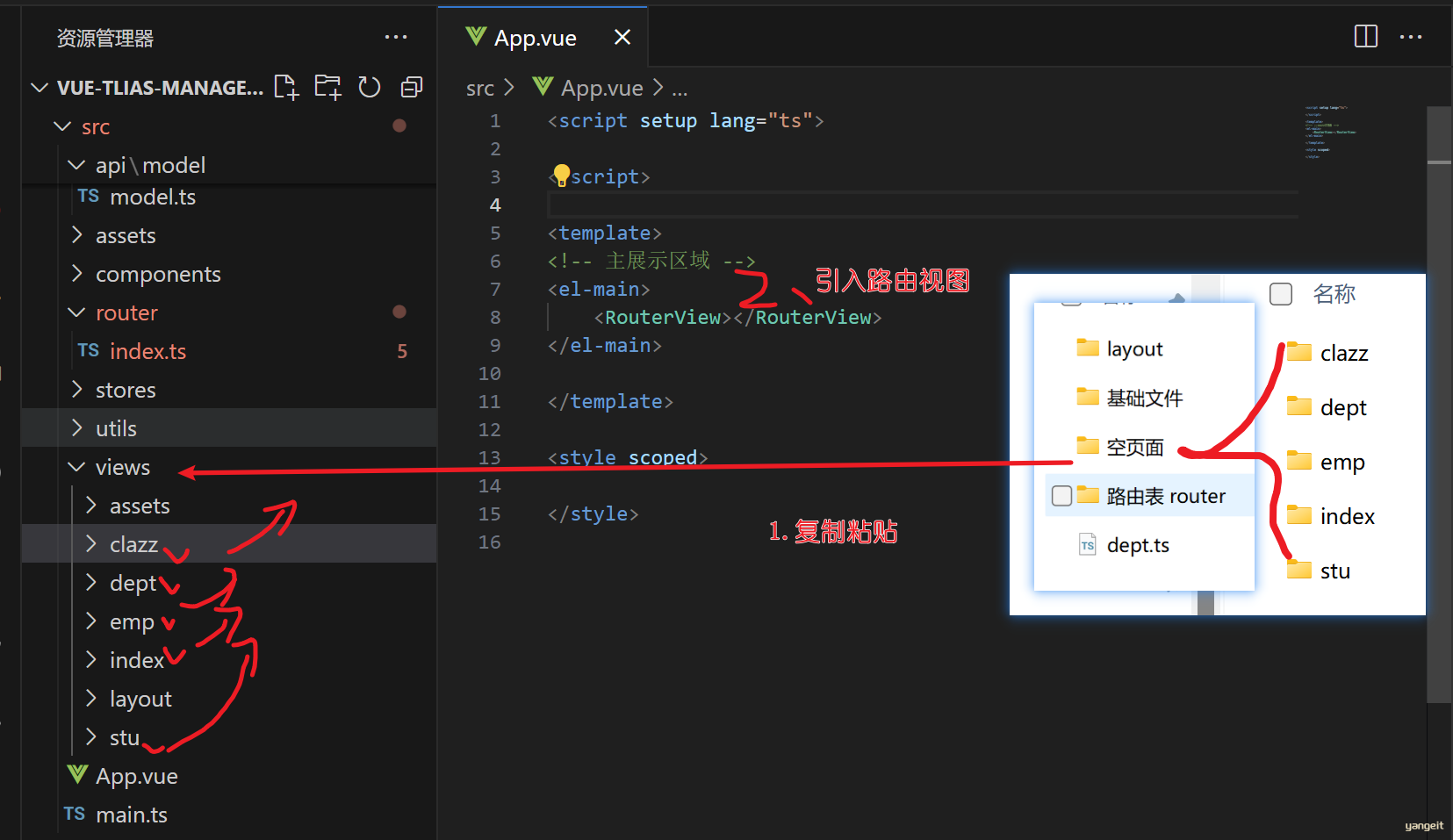The image size is (1453, 840).
Task: Tick the checkbox next to 路由表 router
Action: click(1061, 496)
